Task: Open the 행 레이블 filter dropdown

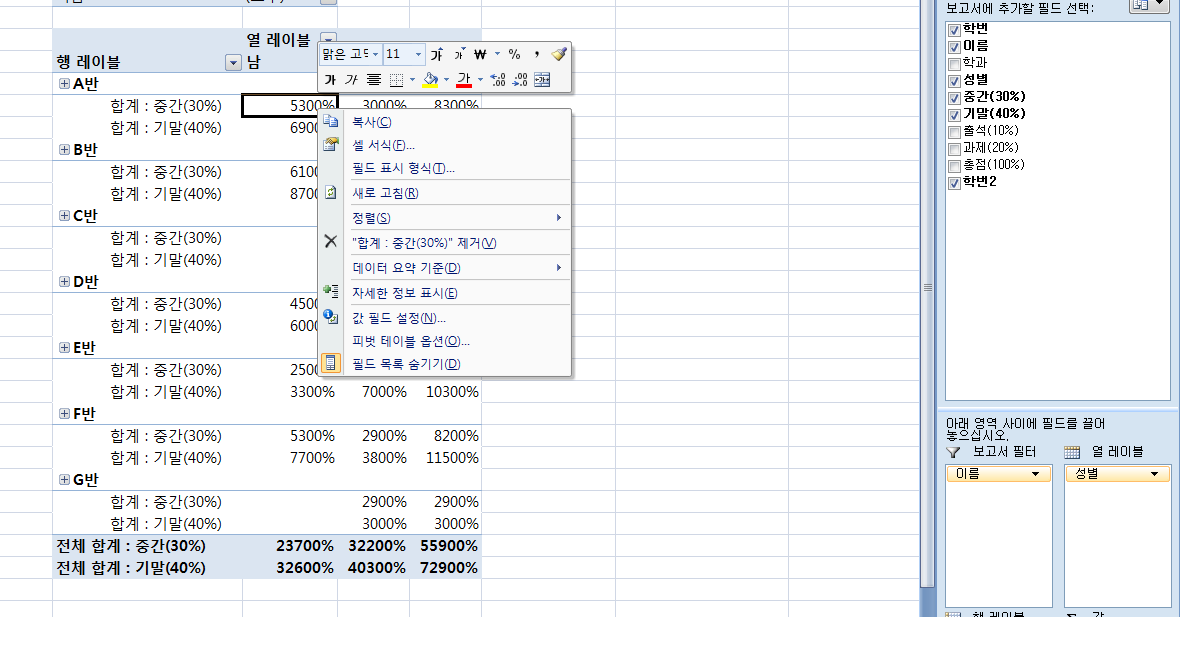Action: pyautogui.click(x=234, y=63)
